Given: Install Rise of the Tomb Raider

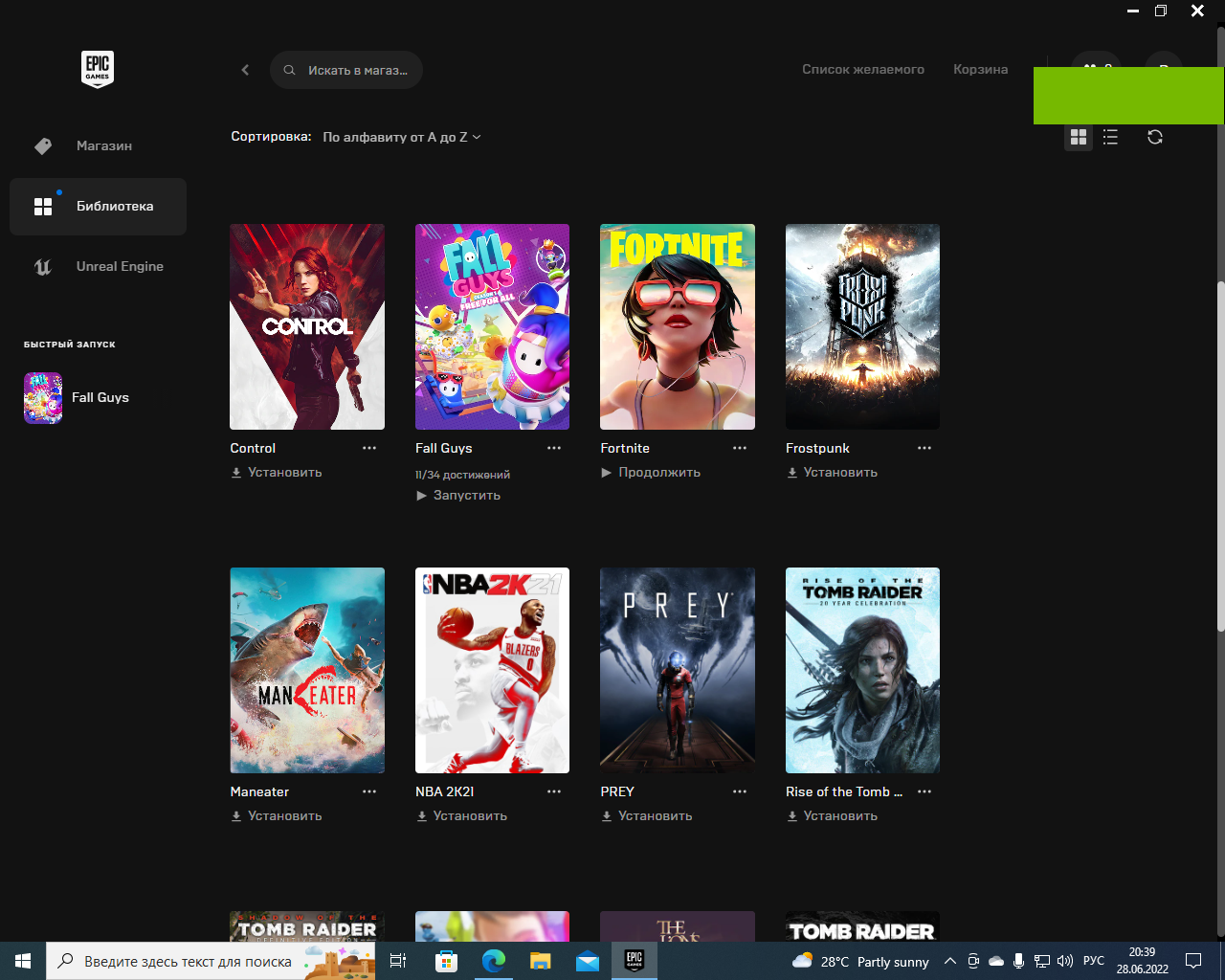Looking at the screenshot, I should tap(832, 816).
